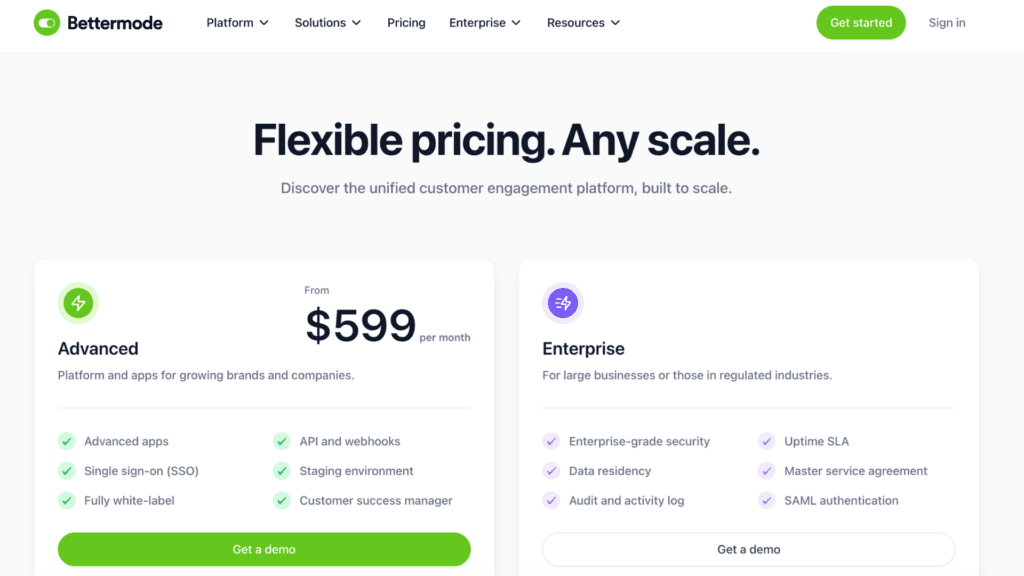Viewport: 1024px width, 576px height.
Task: Expand the Platform dropdown menu
Action: [x=238, y=23]
